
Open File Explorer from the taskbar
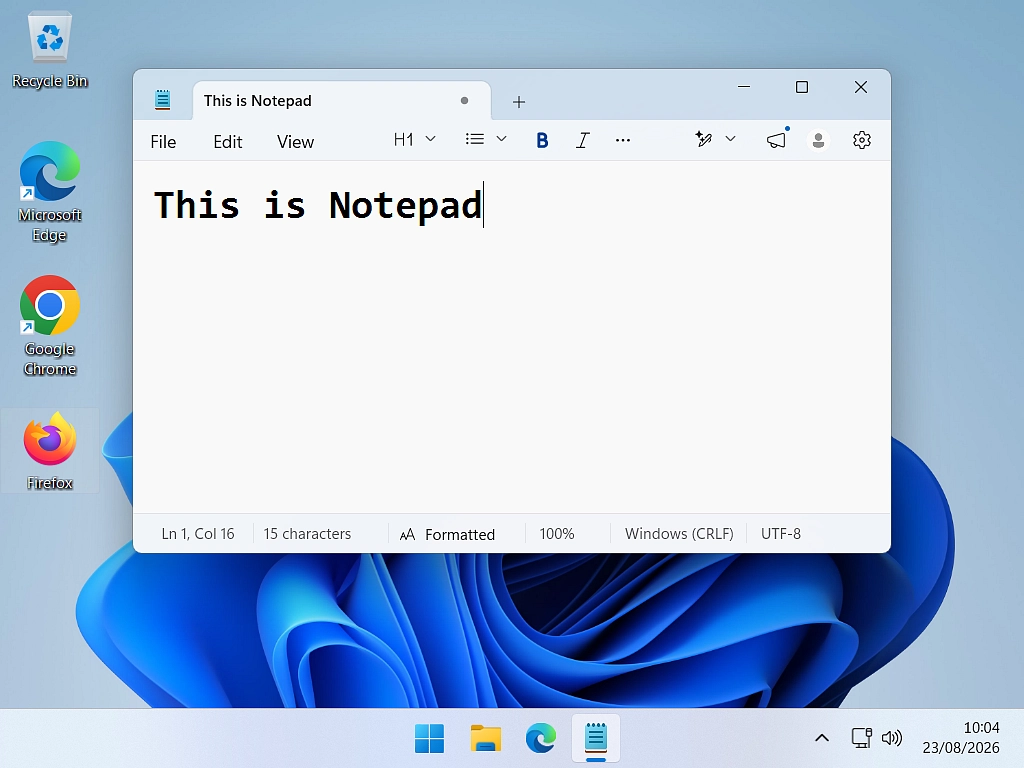pyautogui.click(x=485, y=739)
